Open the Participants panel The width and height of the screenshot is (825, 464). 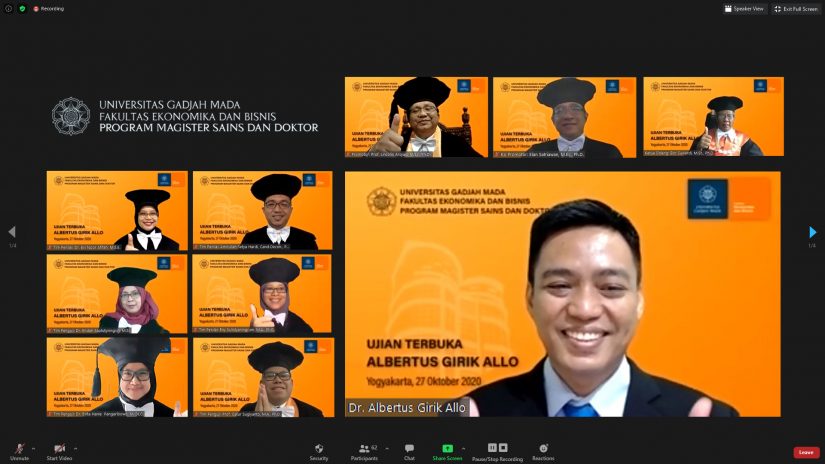pyautogui.click(x=364, y=449)
